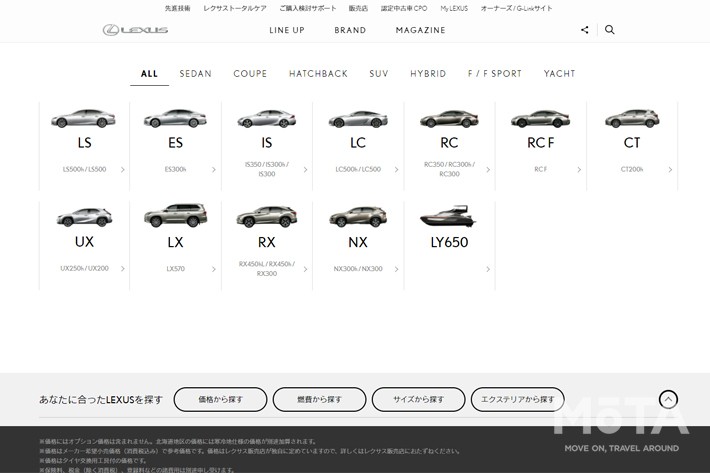
Task: Expand the UX card chevron
Action: tap(123, 269)
